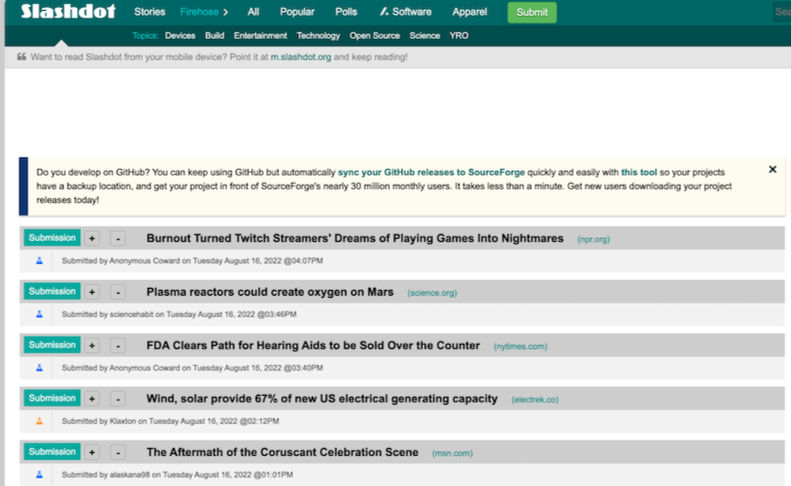This screenshot has width=791, height=486.
Task: Click user icon next to sciencehabit submission
Action: coord(40,314)
